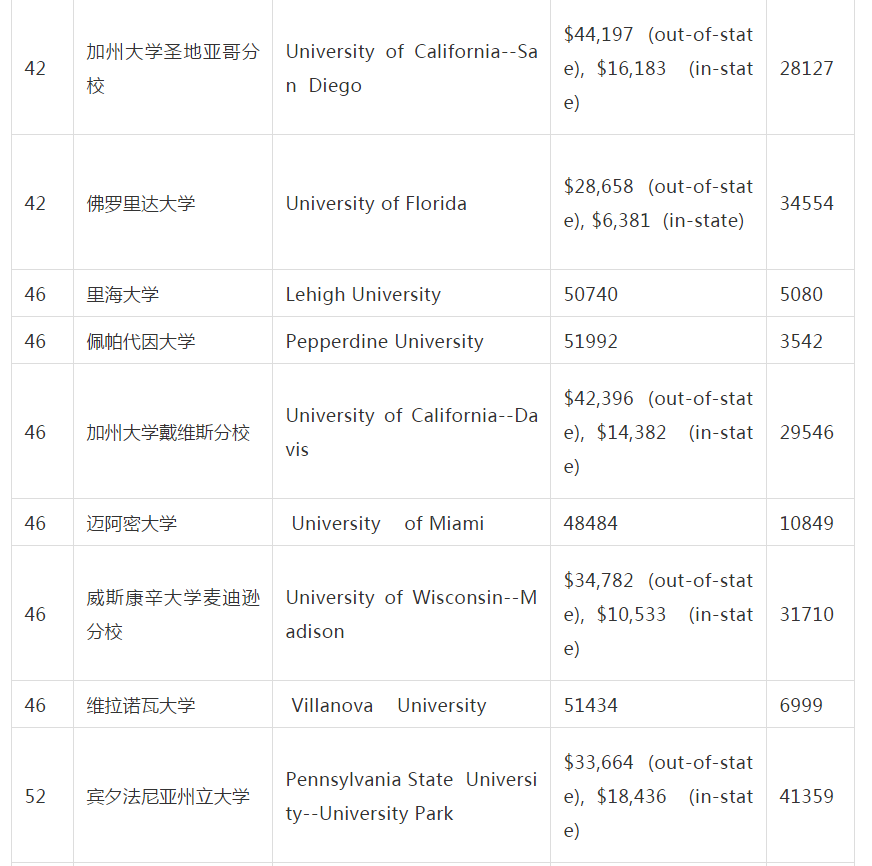Select the 宾夕法尼亚州立大学 cell
Viewport: 872px width, 866px height.
(168, 796)
